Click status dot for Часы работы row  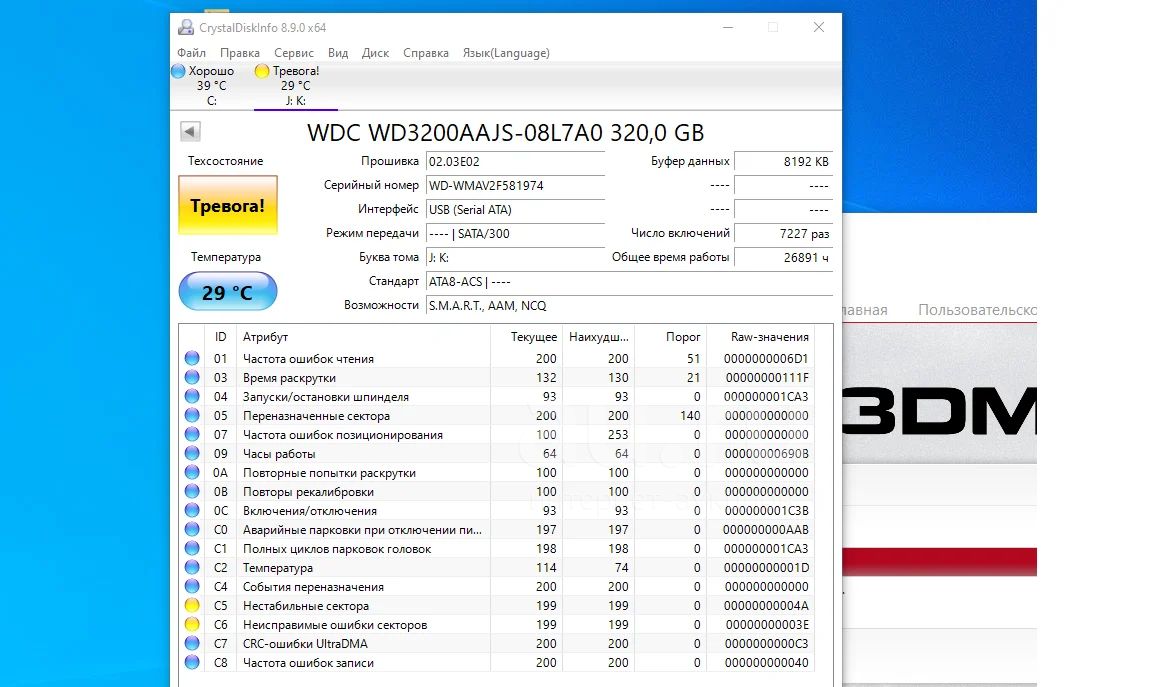click(x=192, y=454)
